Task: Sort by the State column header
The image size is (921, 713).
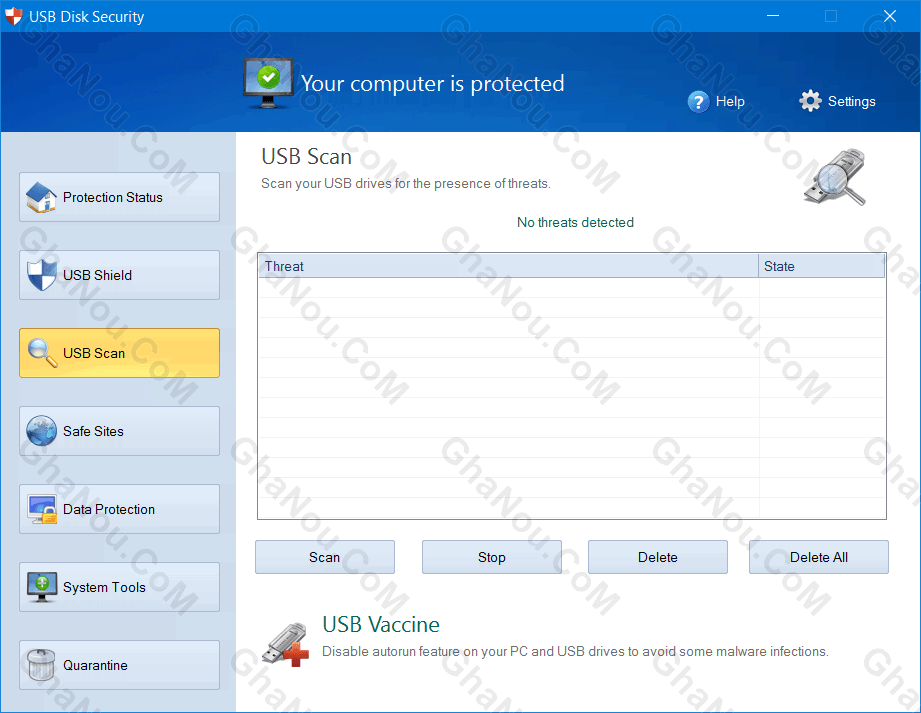Action: point(822,266)
